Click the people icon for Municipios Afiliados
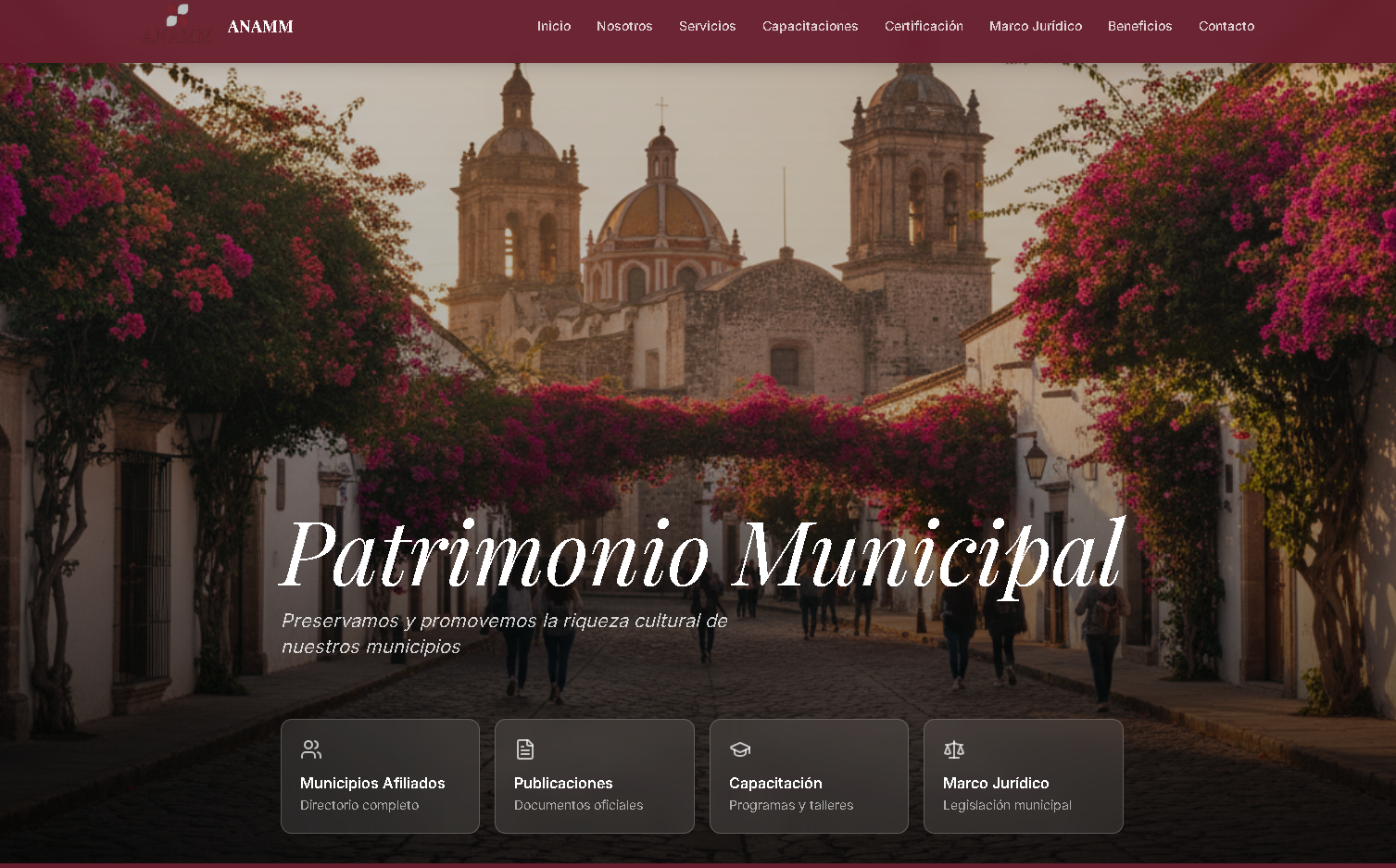 [x=311, y=749]
